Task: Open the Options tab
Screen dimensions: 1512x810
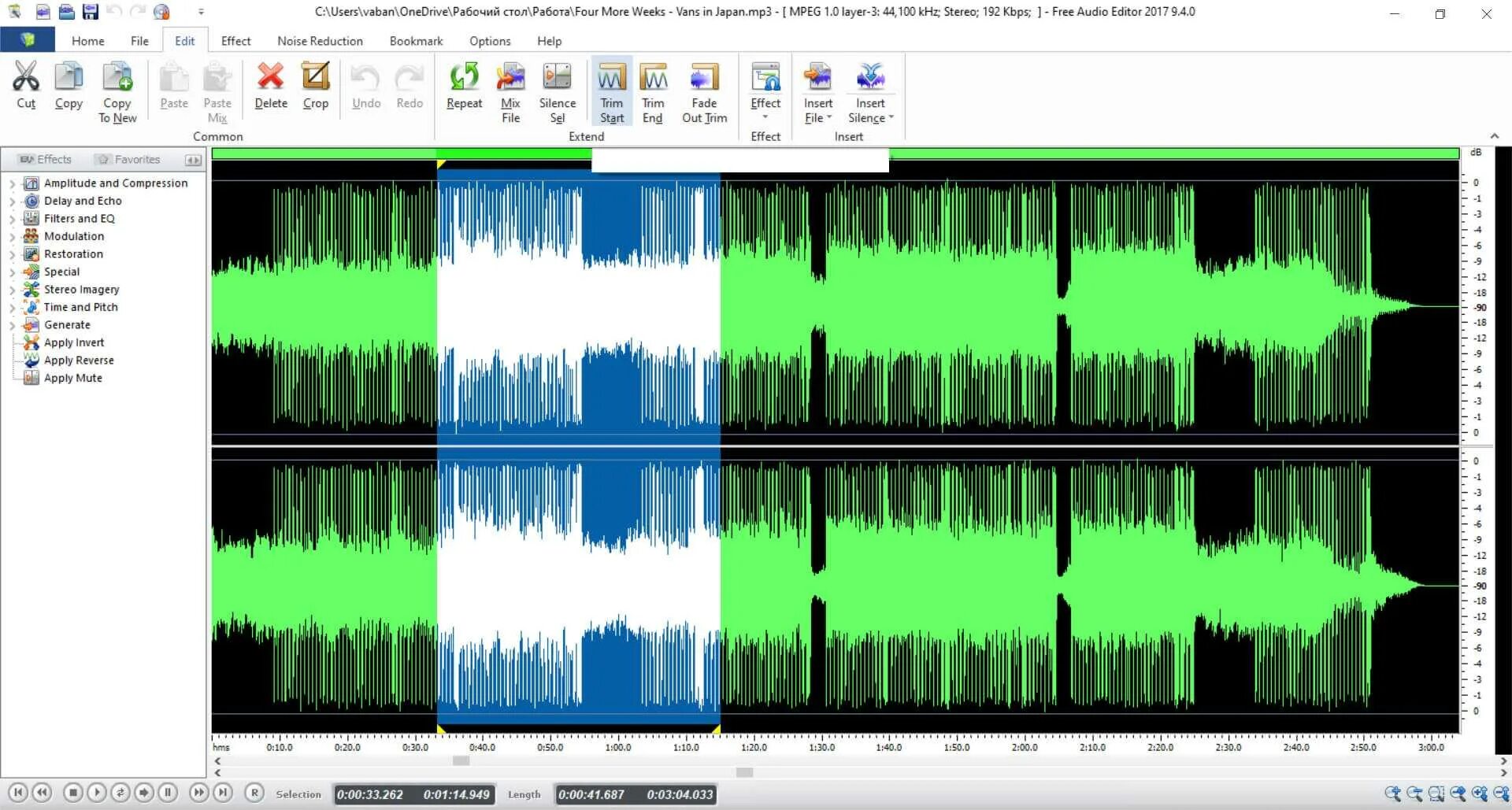Action: click(x=490, y=41)
